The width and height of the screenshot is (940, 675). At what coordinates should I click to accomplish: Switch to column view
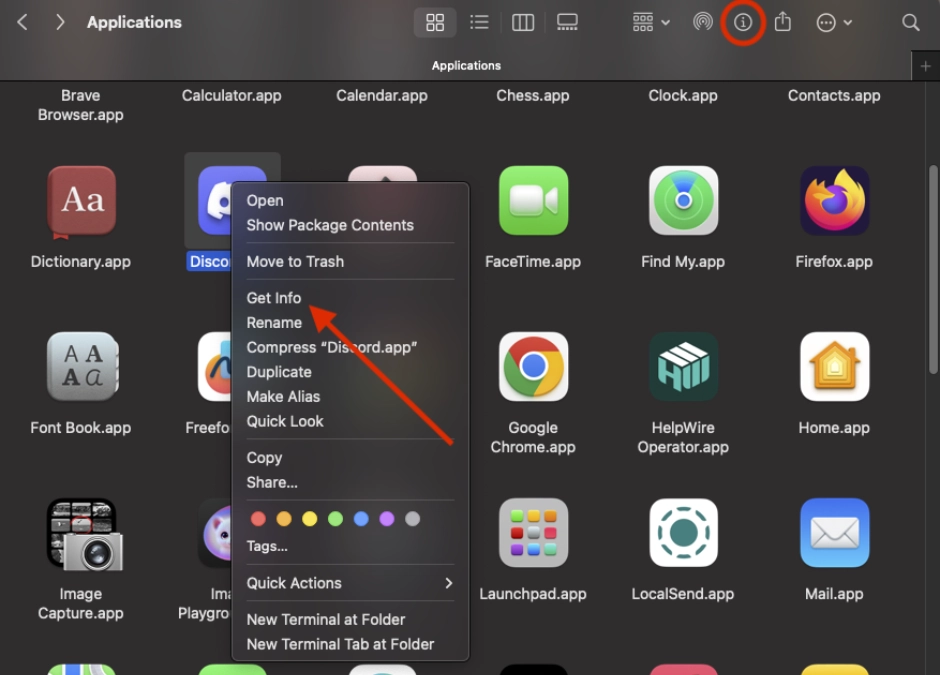click(523, 23)
